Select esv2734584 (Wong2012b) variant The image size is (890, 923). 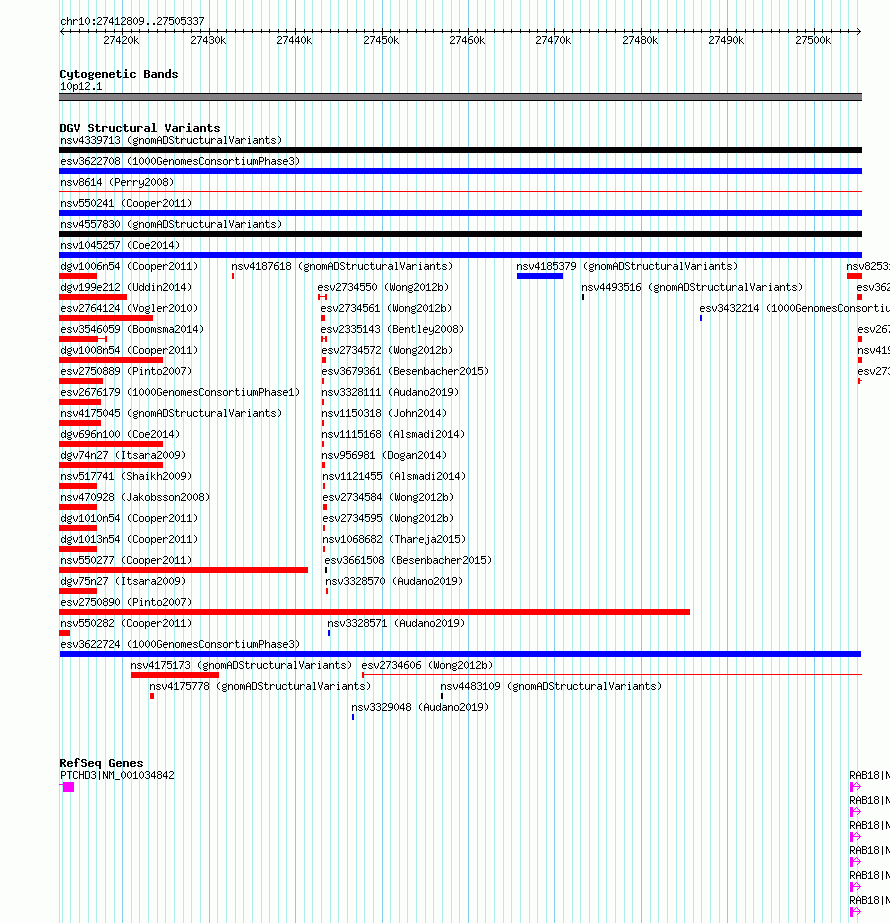(388, 497)
